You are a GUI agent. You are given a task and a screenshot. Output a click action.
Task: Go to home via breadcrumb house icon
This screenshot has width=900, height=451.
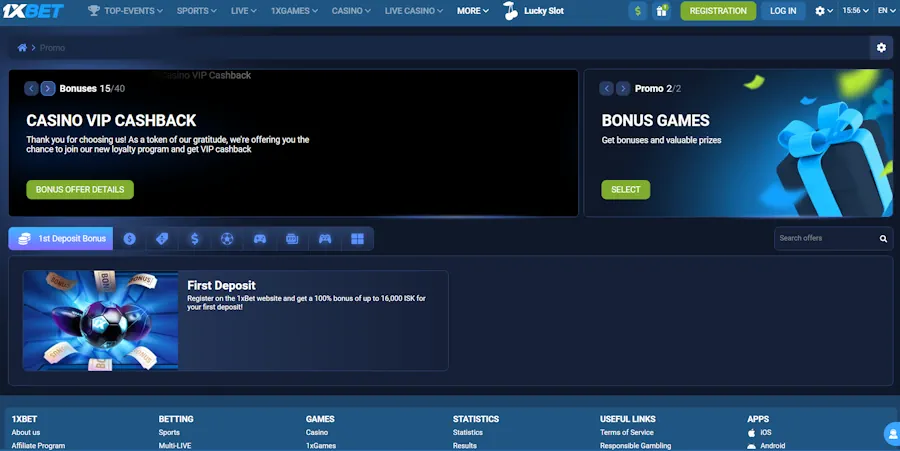point(22,48)
